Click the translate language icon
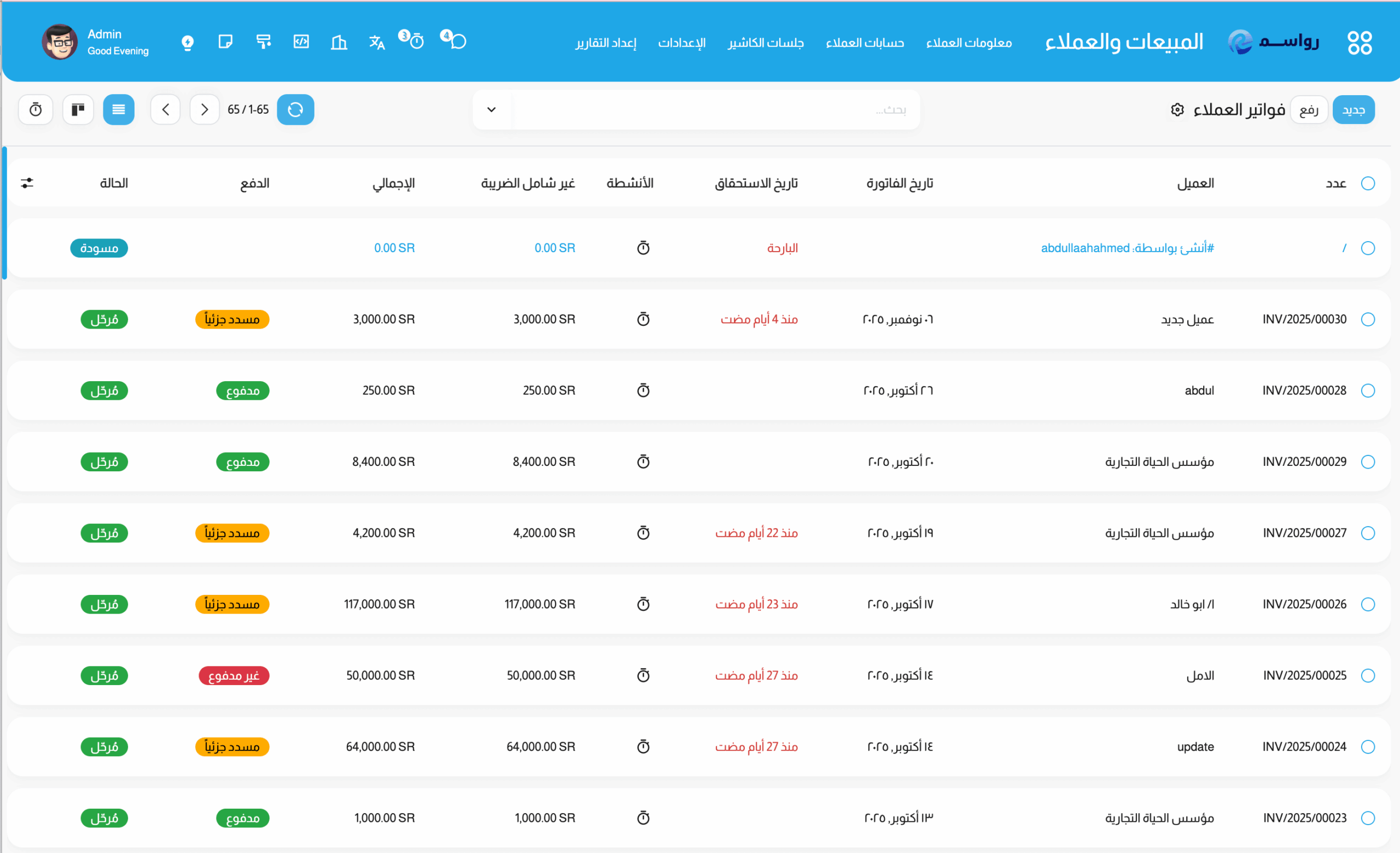This screenshot has width=1400, height=853. click(x=377, y=42)
